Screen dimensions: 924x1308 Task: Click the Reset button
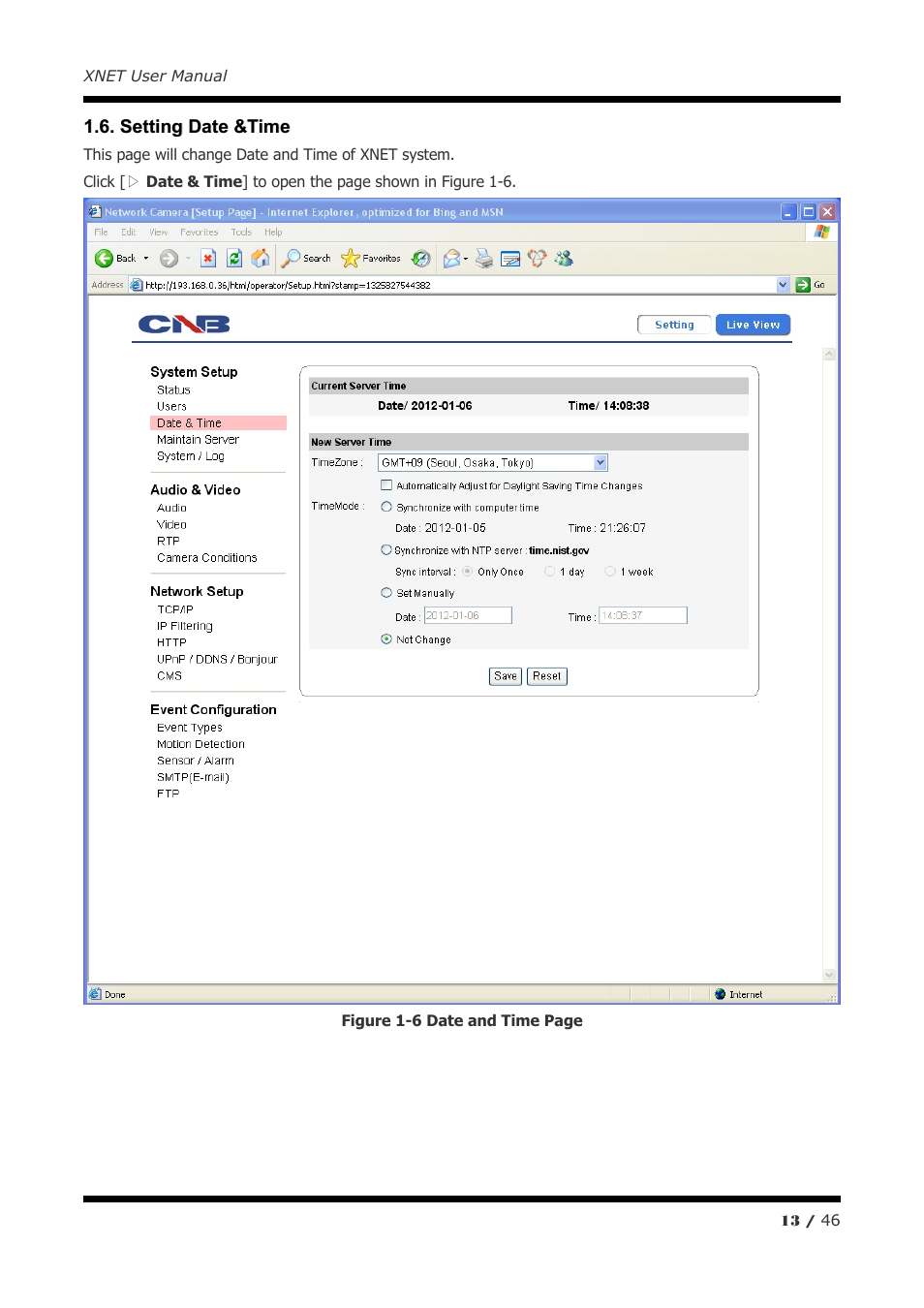547,676
